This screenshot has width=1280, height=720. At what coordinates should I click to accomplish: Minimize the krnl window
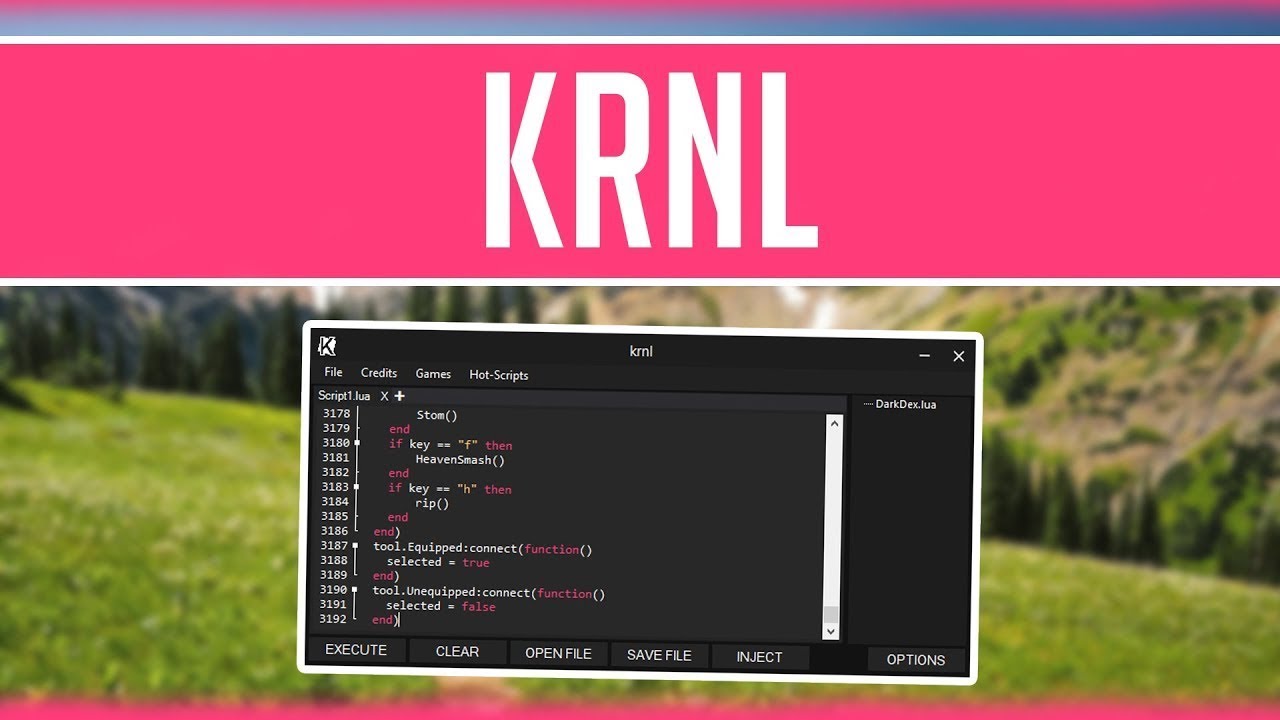[924, 355]
